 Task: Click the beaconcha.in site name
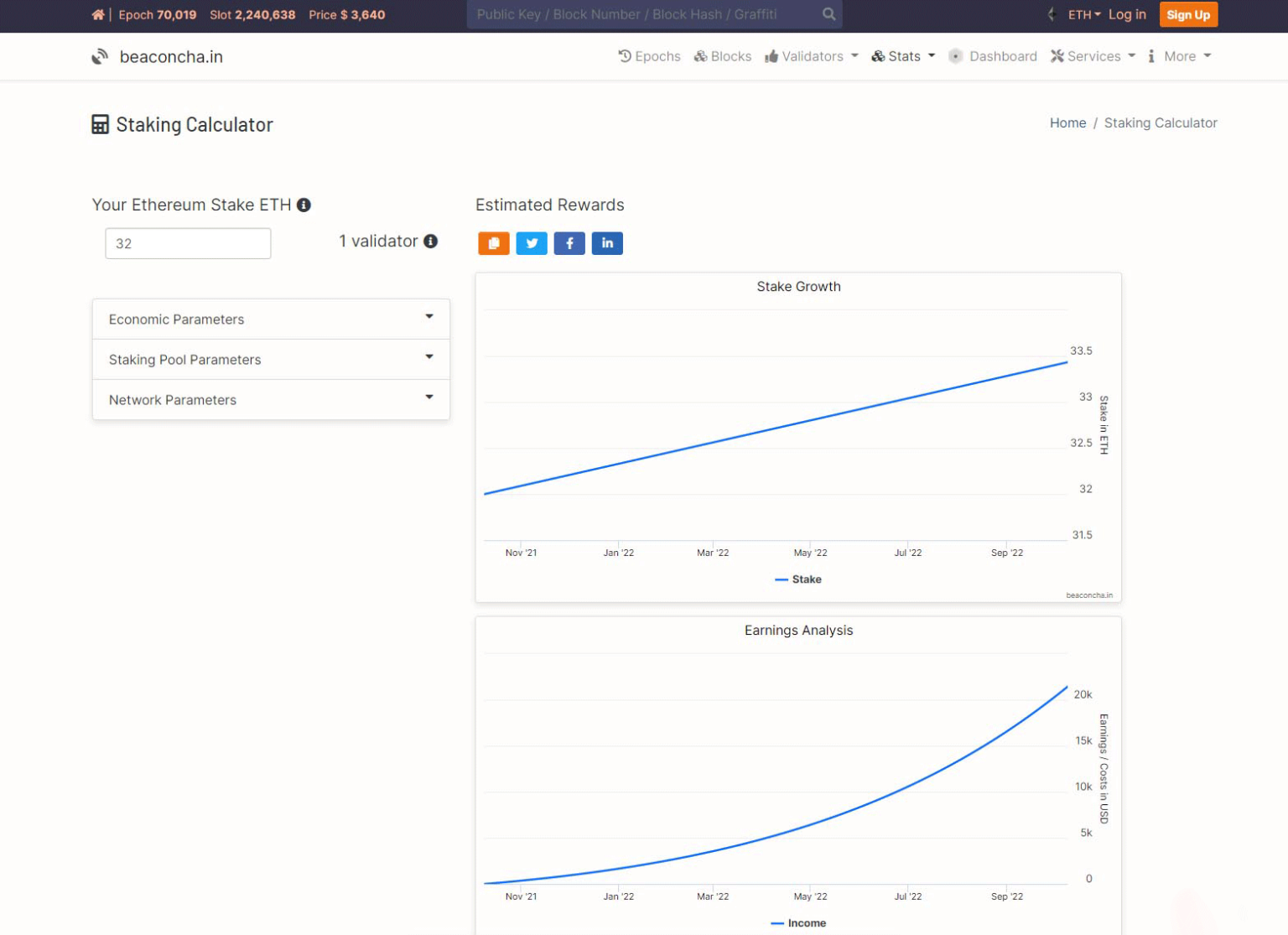[x=171, y=56]
